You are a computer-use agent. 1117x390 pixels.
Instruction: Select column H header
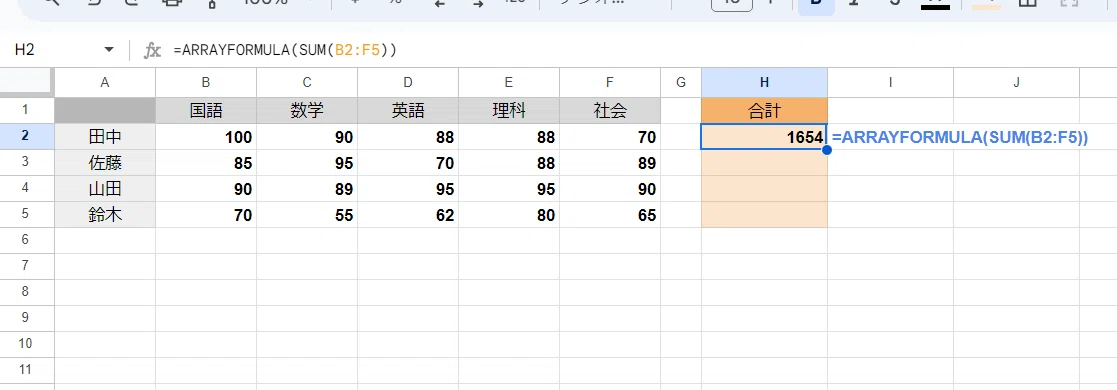[764, 83]
